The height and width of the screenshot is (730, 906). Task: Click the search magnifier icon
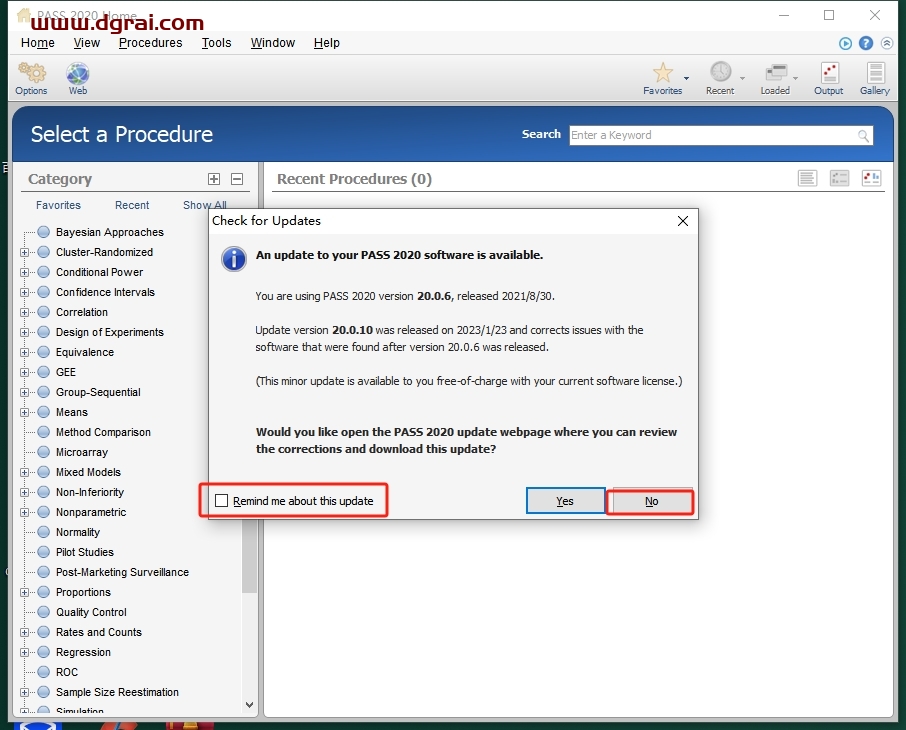[863, 136]
